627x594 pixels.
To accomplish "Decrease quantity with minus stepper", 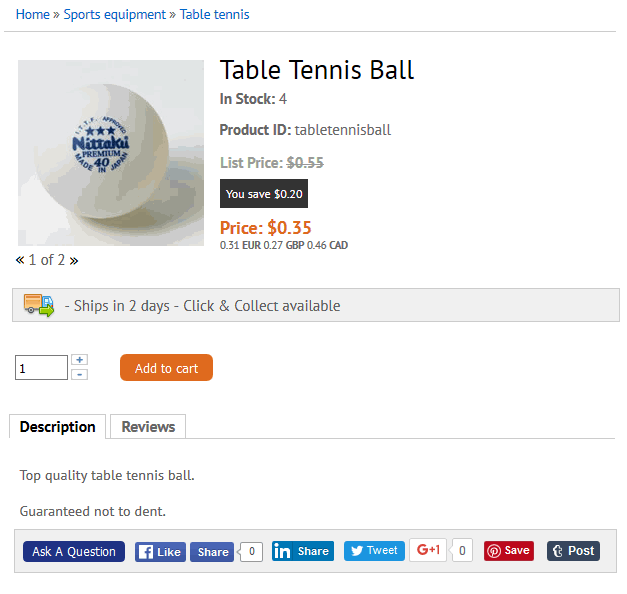I will pyautogui.click(x=80, y=374).
